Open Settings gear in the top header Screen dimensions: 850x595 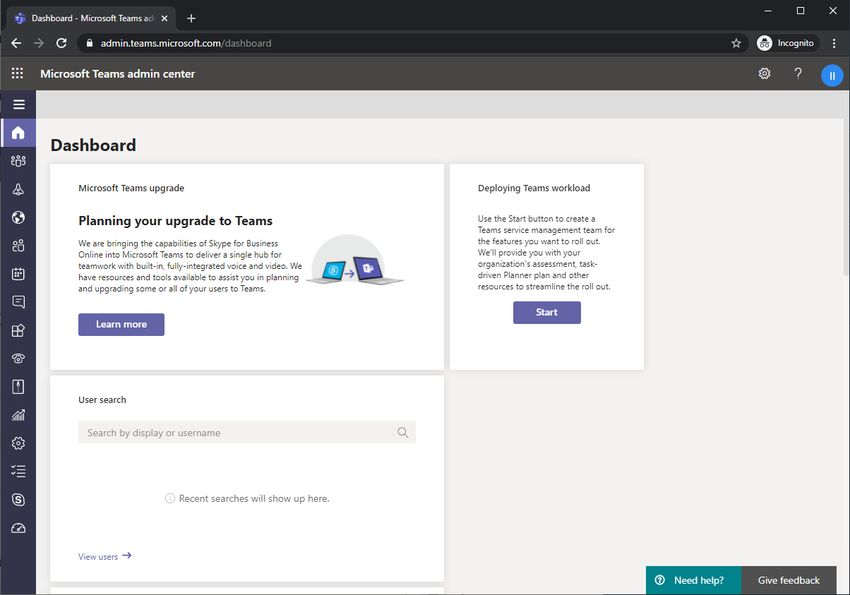click(x=764, y=74)
